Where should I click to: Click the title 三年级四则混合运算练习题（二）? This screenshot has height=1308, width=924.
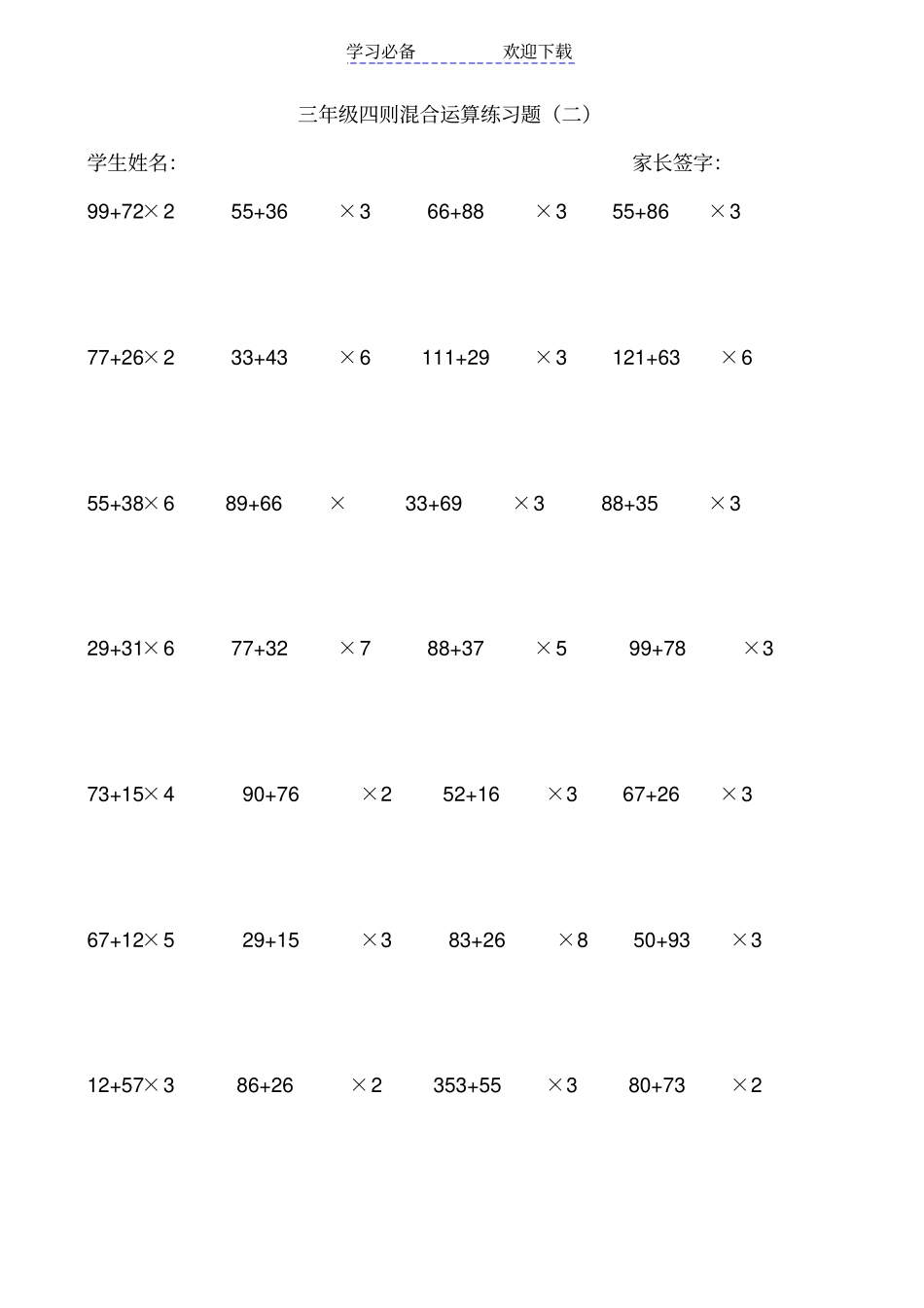click(x=444, y=114)
